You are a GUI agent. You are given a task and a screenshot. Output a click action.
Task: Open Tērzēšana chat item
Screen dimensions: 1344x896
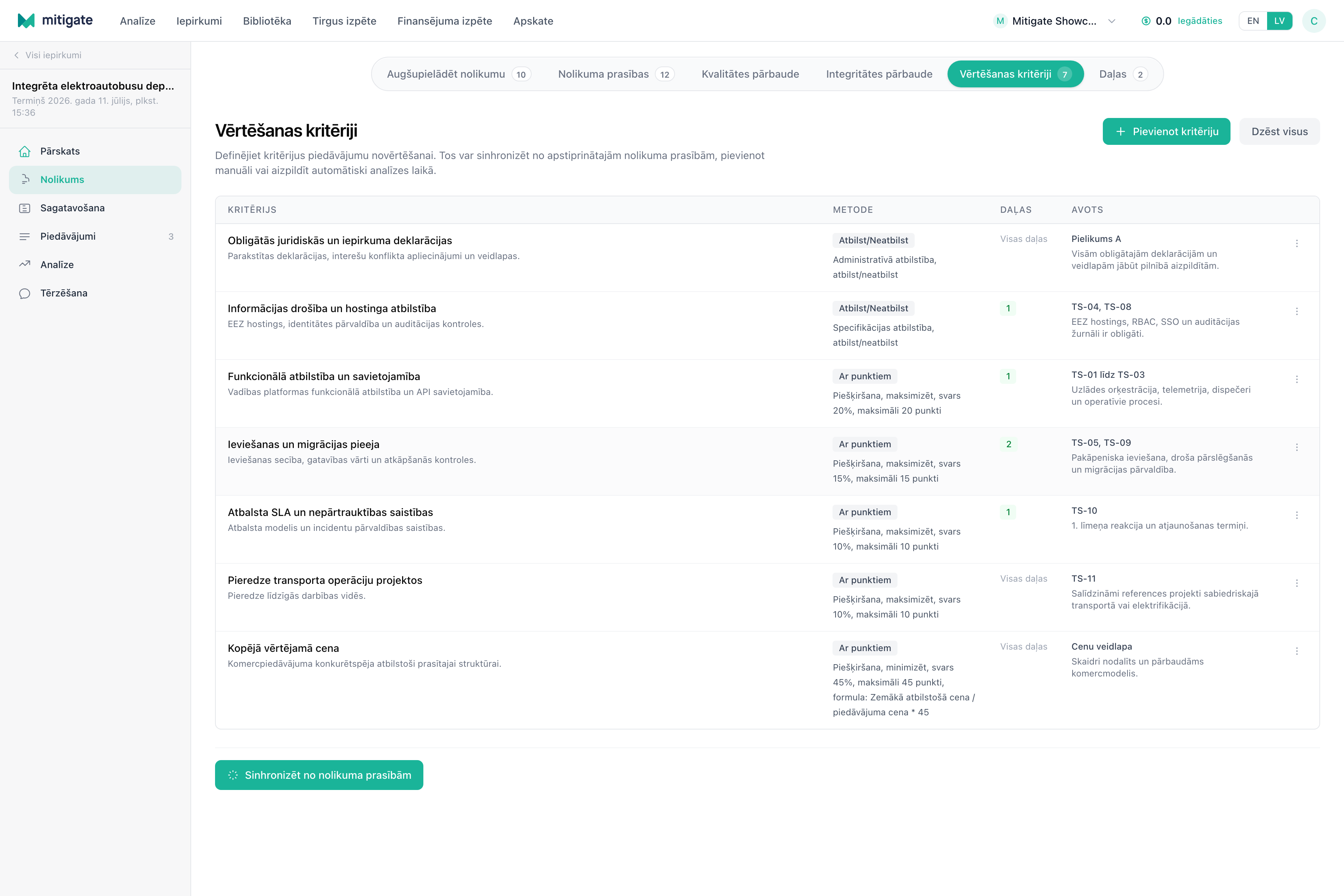click(95, 293)
